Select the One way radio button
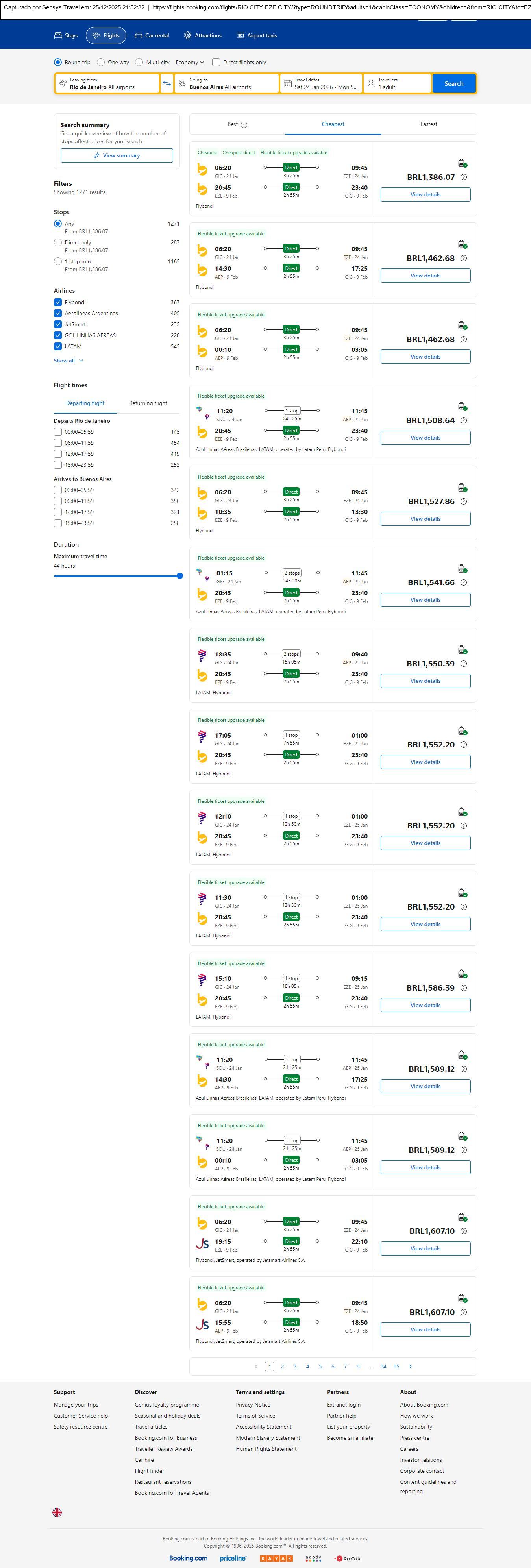531x1568 pixels. coord(101,62)
